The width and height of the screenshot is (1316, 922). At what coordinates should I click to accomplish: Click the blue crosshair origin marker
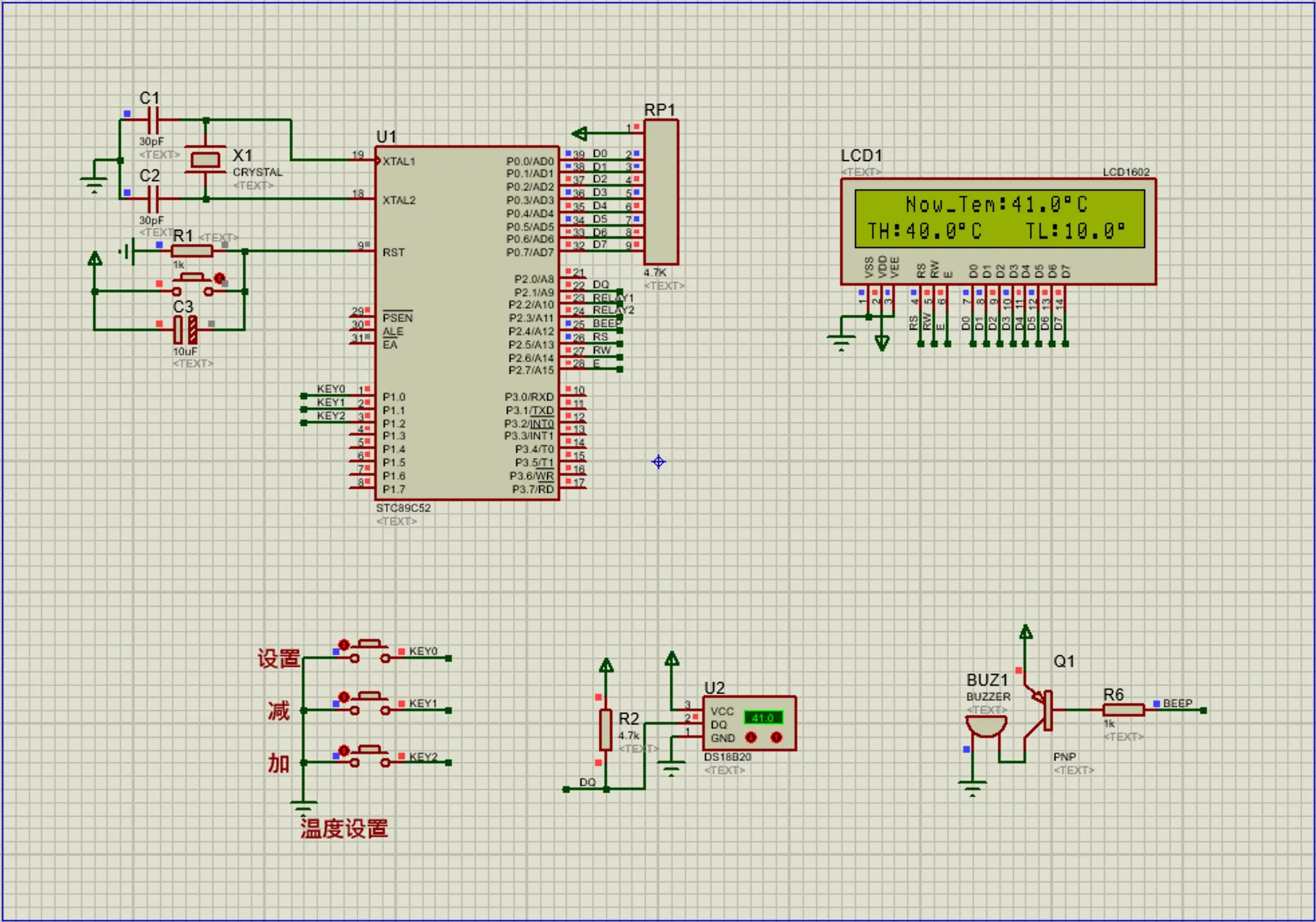coord(659,462)
